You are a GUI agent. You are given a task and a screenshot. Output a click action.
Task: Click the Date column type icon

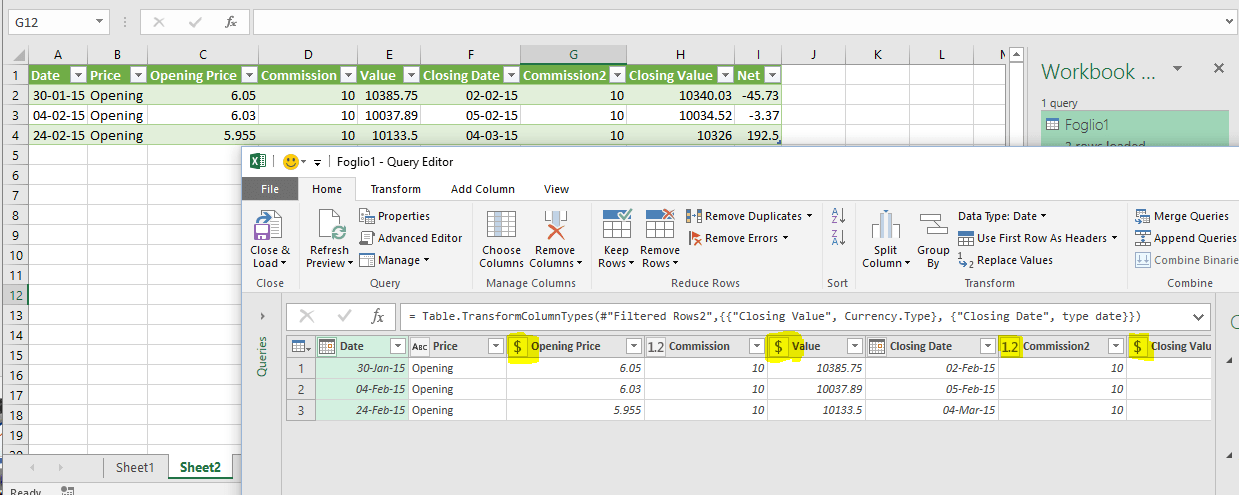(x=326, y=346)
